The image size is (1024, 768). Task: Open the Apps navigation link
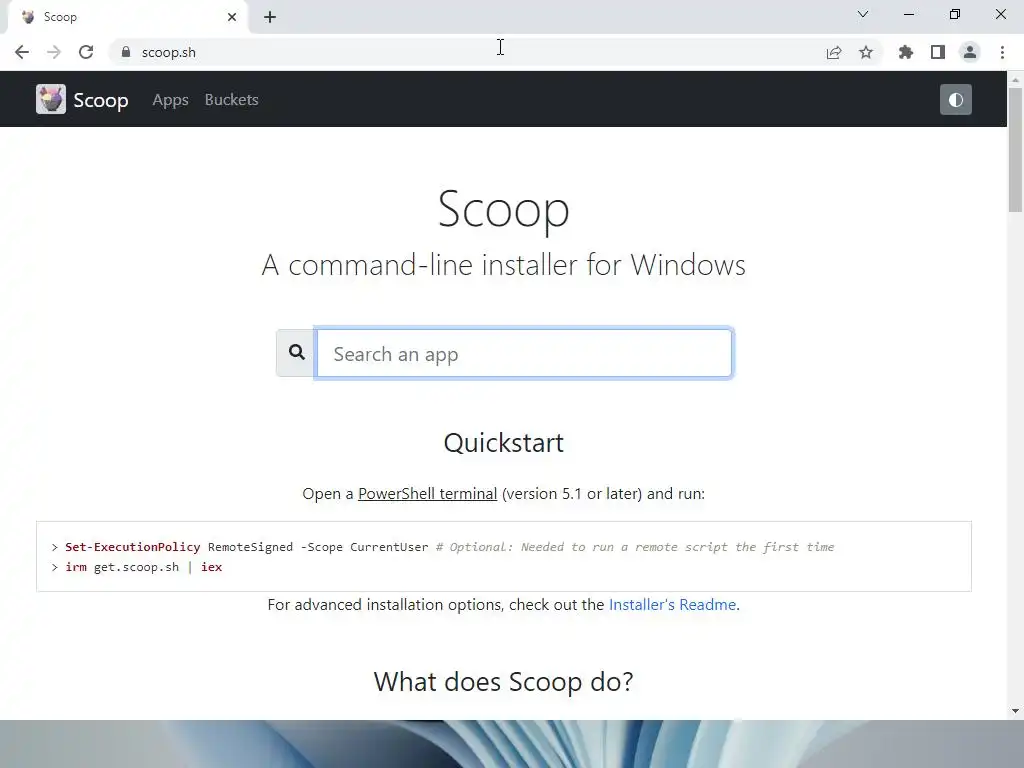coord(170,100)
